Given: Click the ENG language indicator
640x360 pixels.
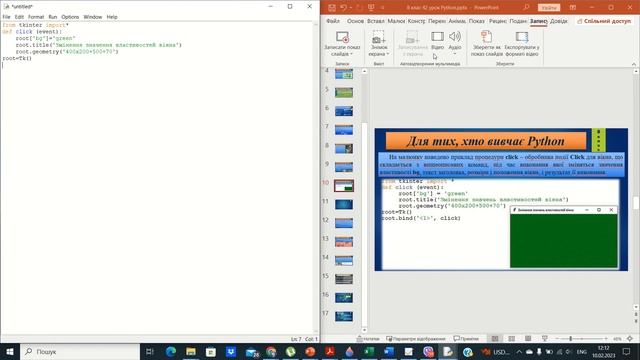Looking at the screenshot, I should click(582, 351).
